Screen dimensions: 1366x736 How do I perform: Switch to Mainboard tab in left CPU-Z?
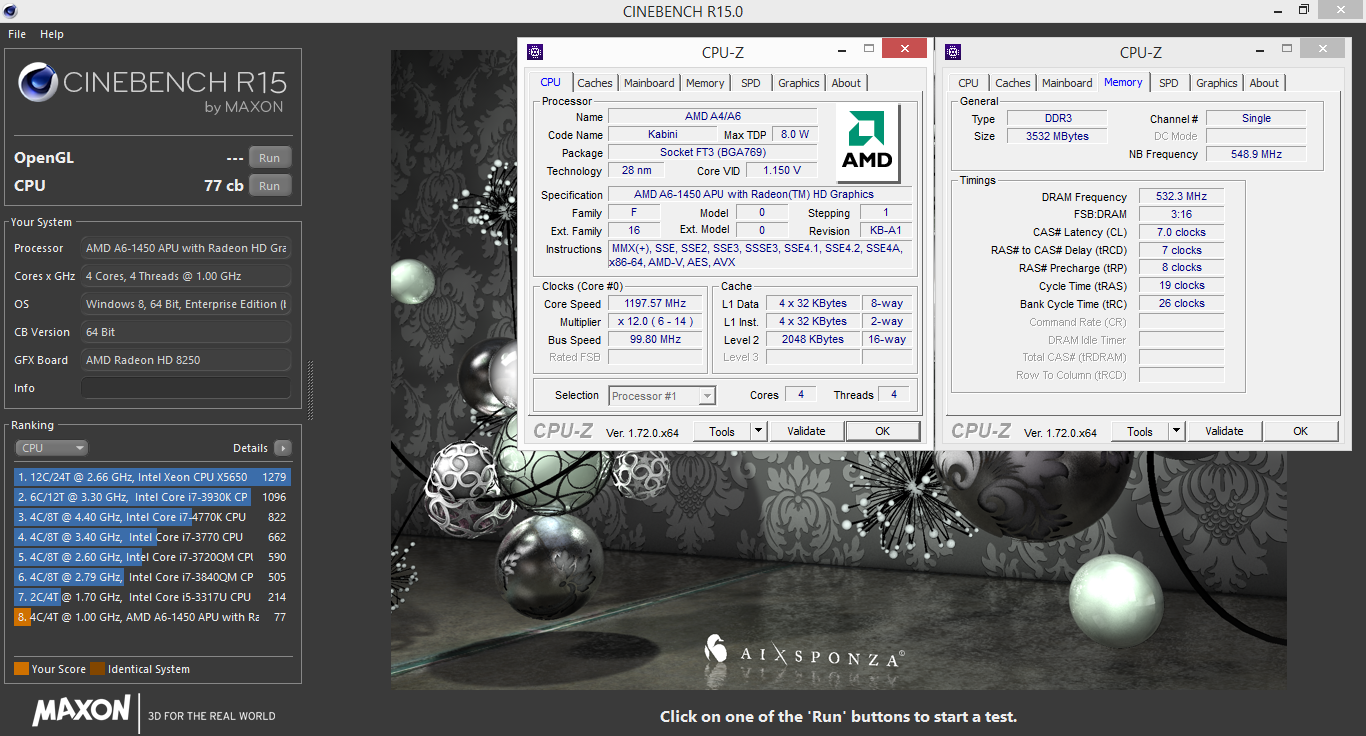pos(649,83)
